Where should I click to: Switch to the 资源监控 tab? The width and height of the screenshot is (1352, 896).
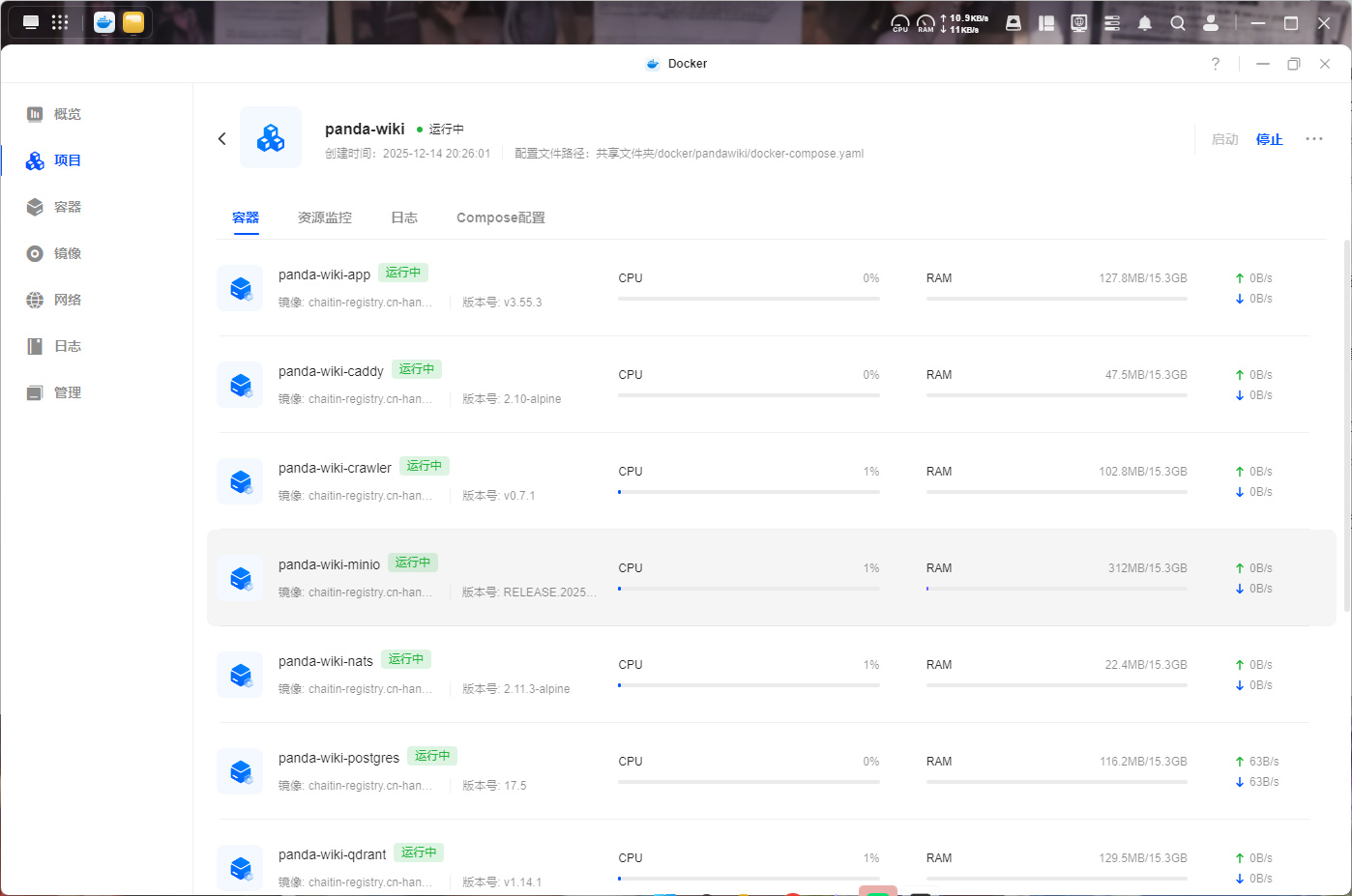click(325, 217)
